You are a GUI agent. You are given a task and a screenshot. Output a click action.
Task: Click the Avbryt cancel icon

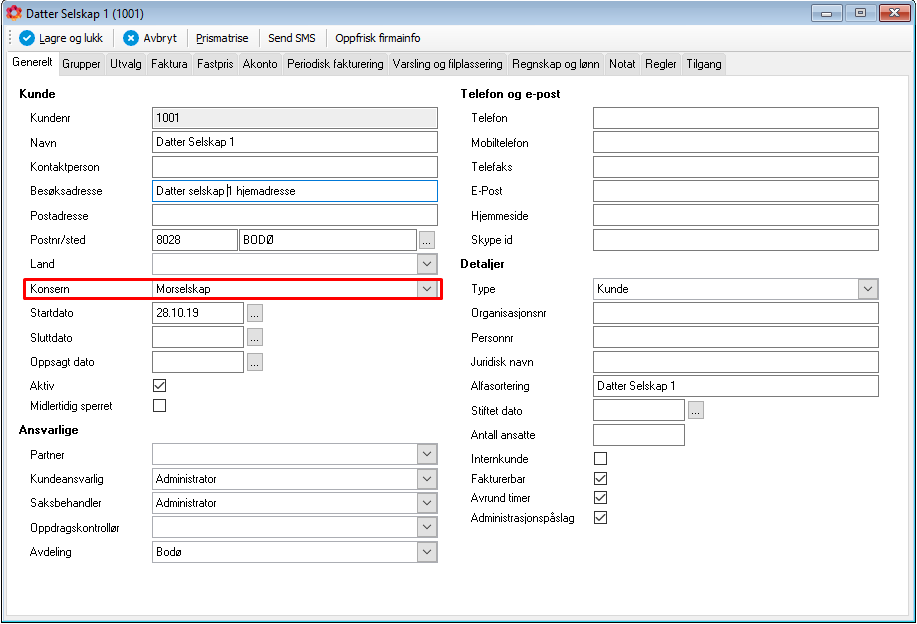click(131, 38)
